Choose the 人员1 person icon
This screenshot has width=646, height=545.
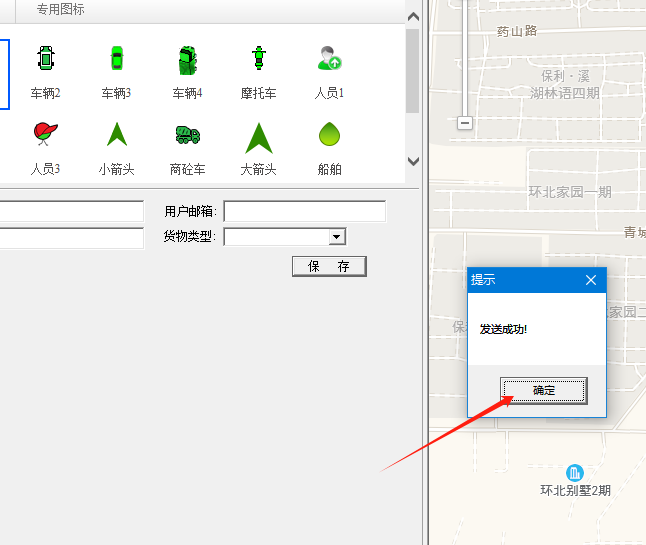coord(330,58)
